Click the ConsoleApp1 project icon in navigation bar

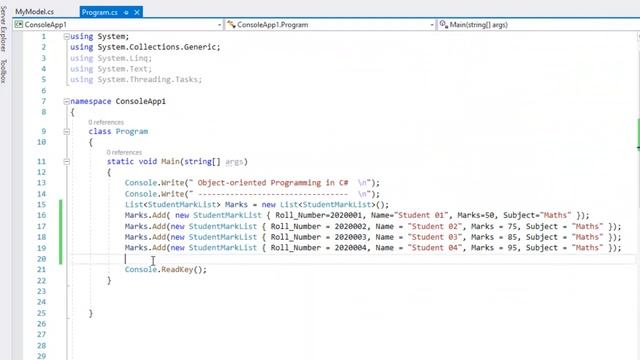pos(19,24)
